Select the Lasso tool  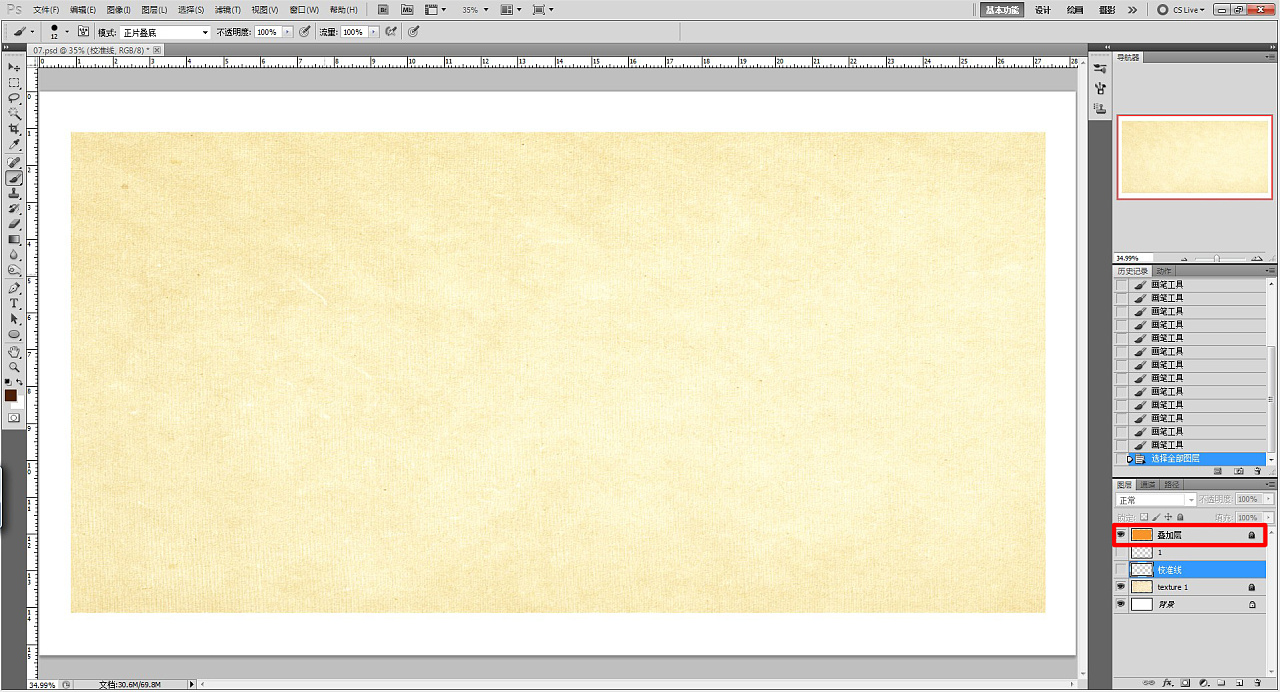[x=14, y=98]
